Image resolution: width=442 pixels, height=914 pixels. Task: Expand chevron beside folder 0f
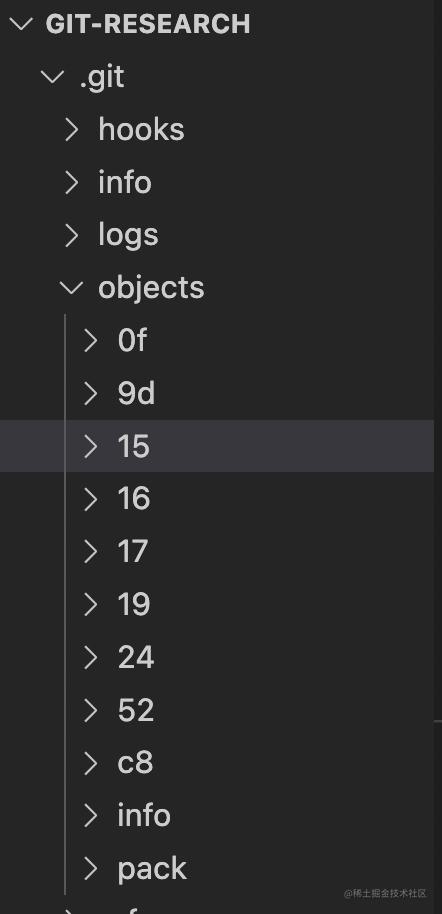[90, 340]
